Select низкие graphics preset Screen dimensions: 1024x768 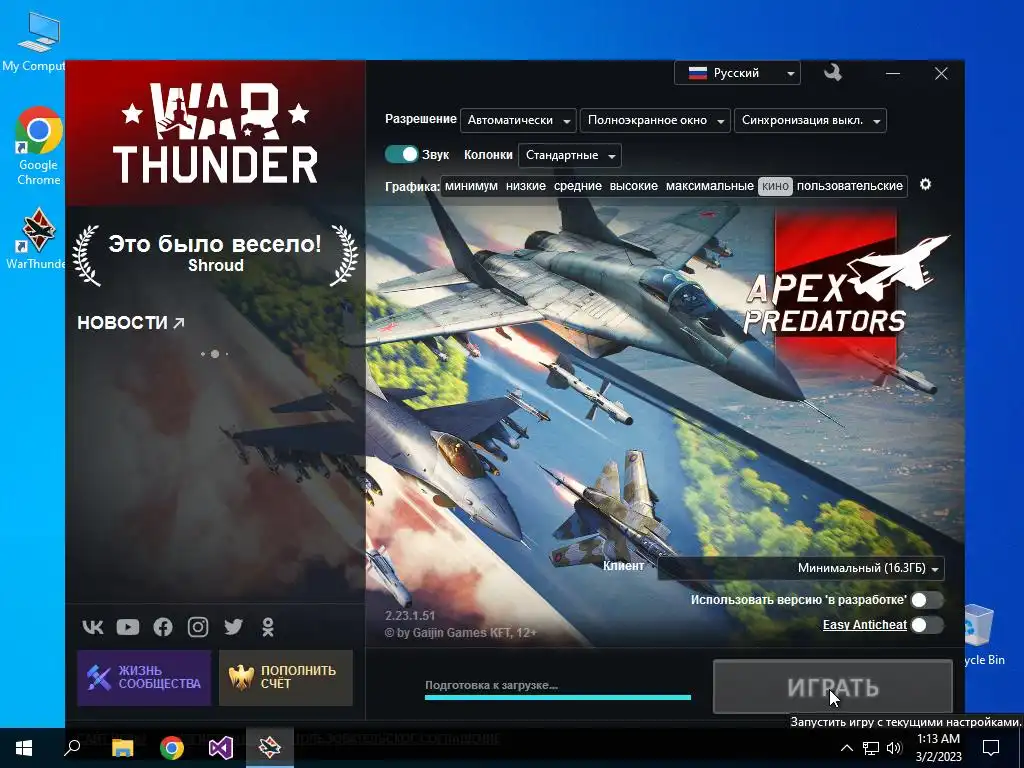click(x=526, y=186)
